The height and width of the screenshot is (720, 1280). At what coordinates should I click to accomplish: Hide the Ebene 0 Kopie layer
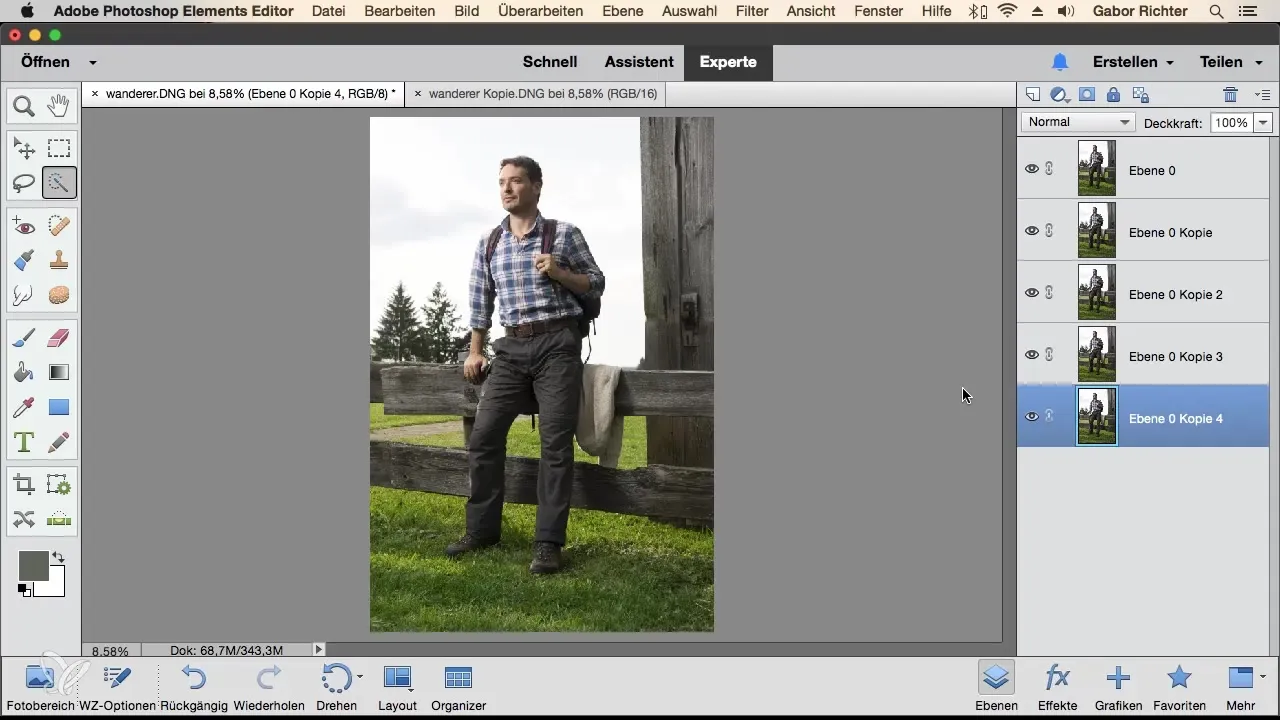pyautogui.click(x=1032, y=231)
